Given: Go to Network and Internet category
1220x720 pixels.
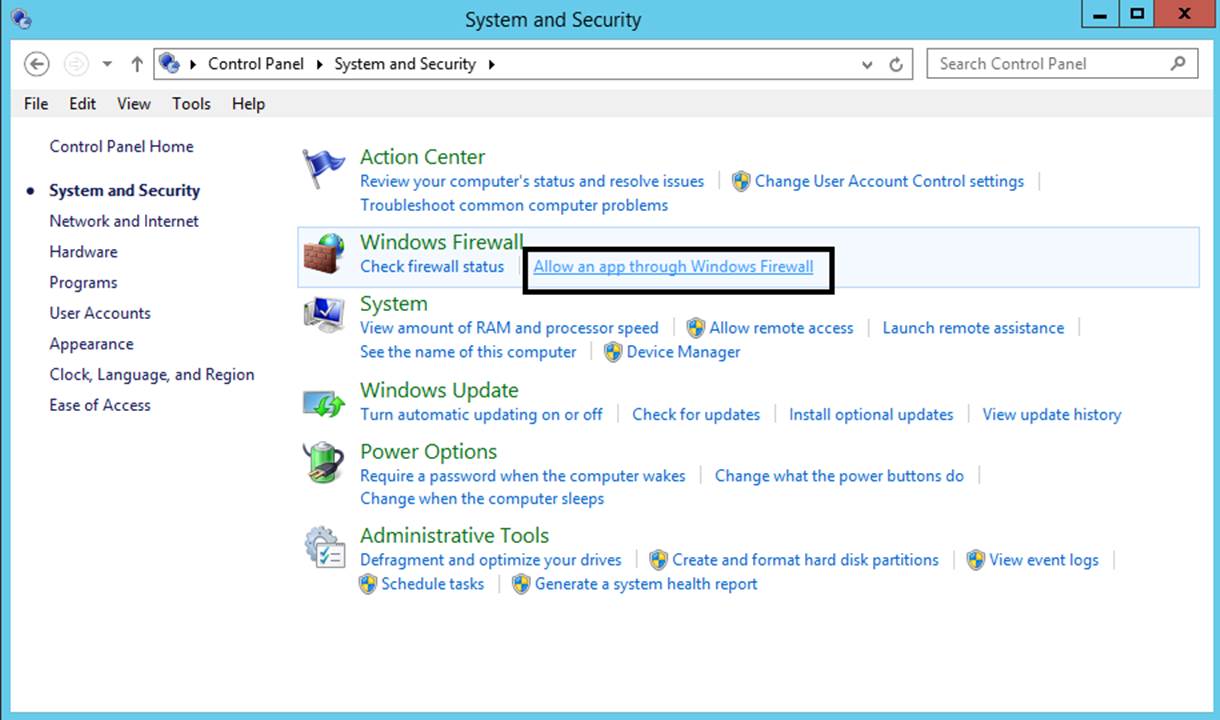Looking at the screenshot, I should click(124, 221).
